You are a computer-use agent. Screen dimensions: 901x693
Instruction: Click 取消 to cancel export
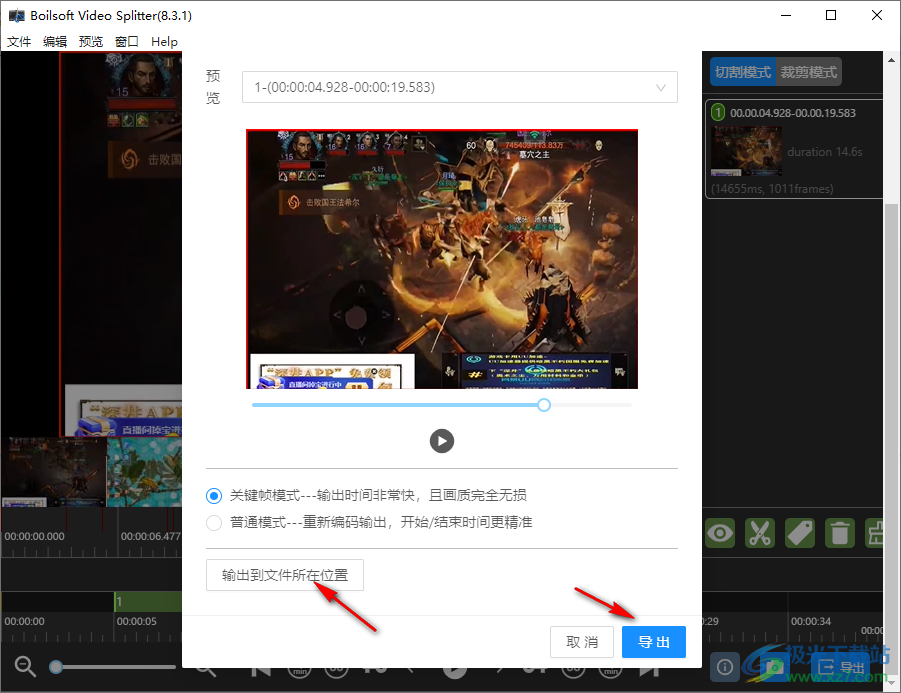(x=582, y=642)
